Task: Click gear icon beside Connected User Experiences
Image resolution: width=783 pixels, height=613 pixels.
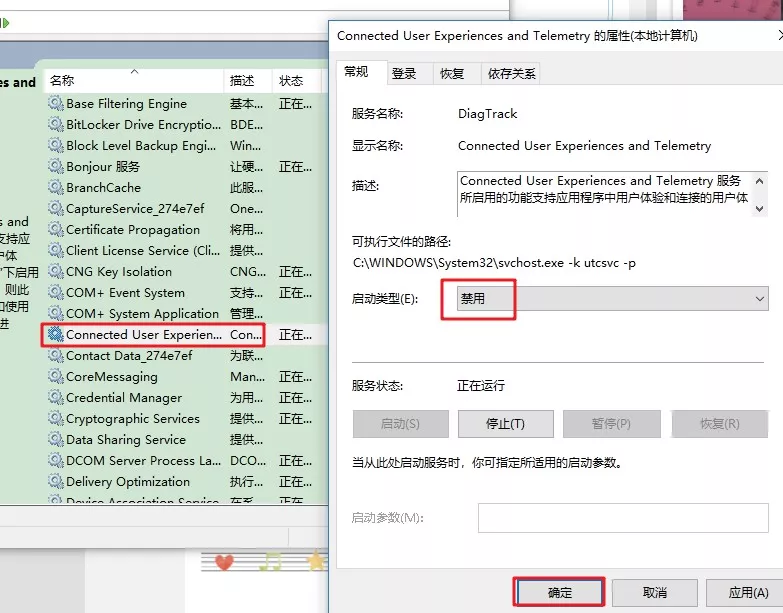Action: (56, 335)
